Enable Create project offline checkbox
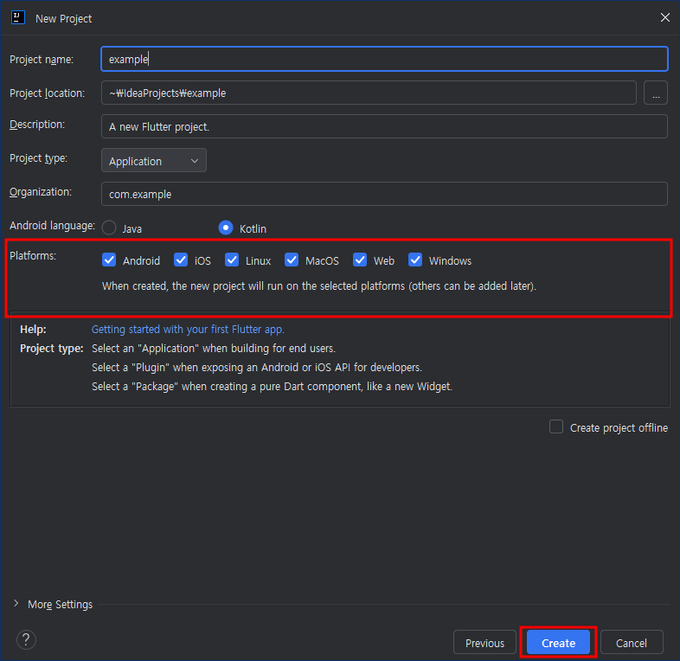 [556, 427]
